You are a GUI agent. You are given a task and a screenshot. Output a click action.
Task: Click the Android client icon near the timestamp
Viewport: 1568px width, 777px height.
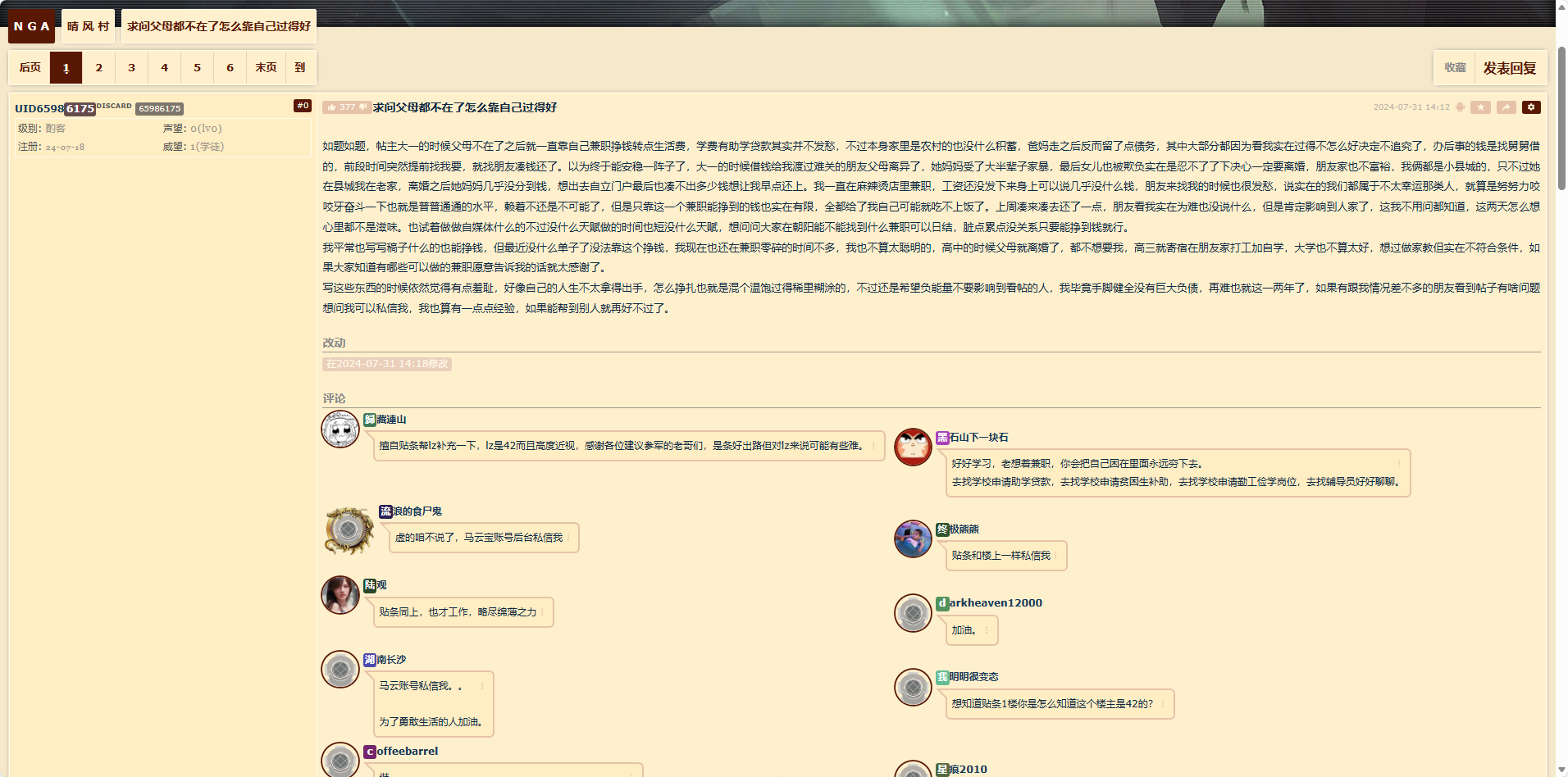(1460, 107)
